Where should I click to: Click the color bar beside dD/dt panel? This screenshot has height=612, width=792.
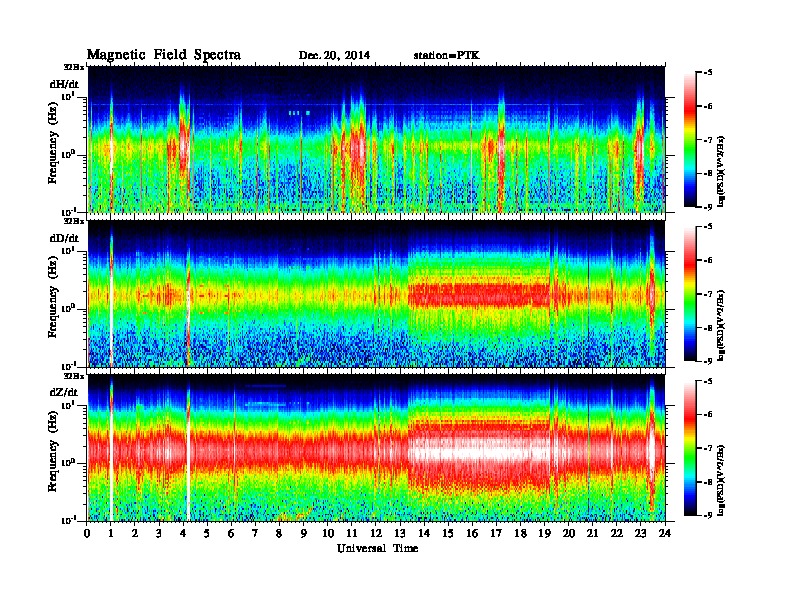(x=690, y=294)
